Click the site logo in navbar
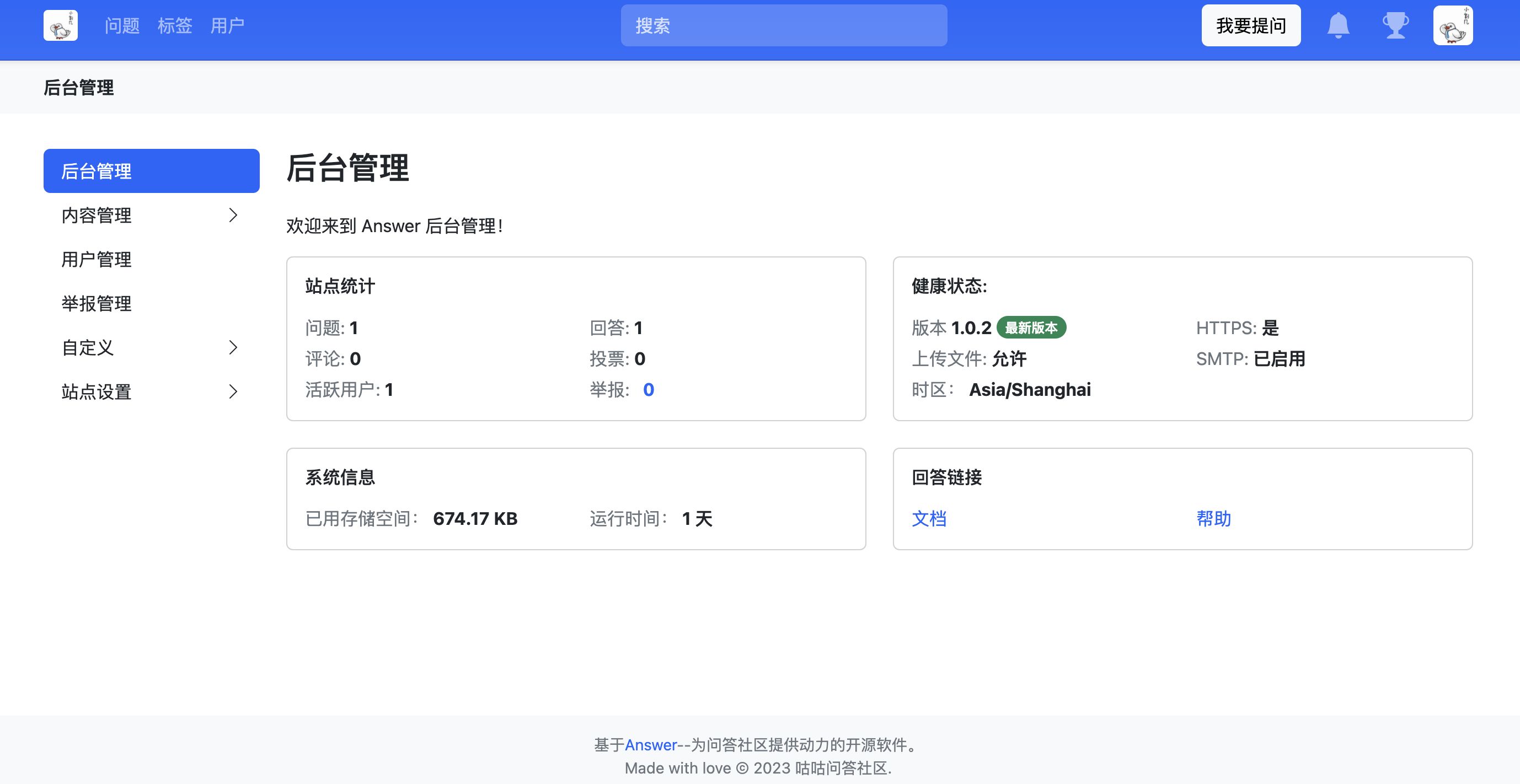 coord(60,25)
